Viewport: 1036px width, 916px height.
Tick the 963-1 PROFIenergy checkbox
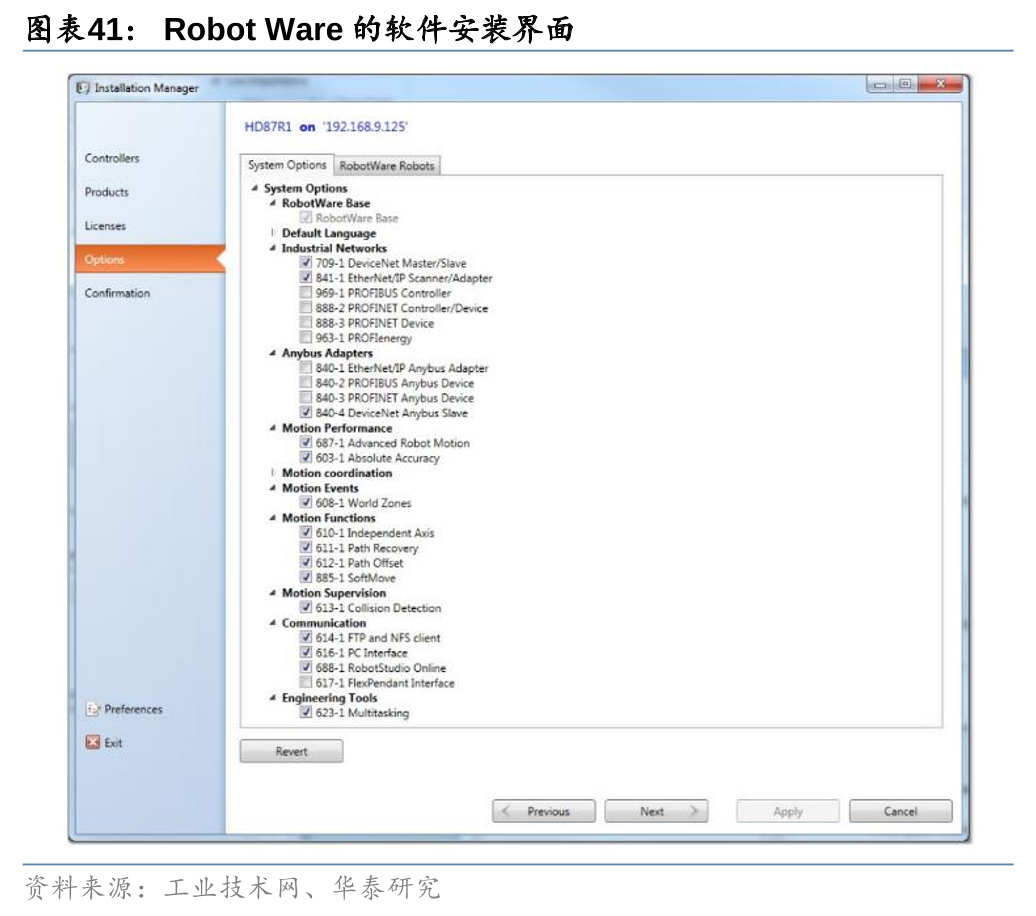(x=305, y=337)
